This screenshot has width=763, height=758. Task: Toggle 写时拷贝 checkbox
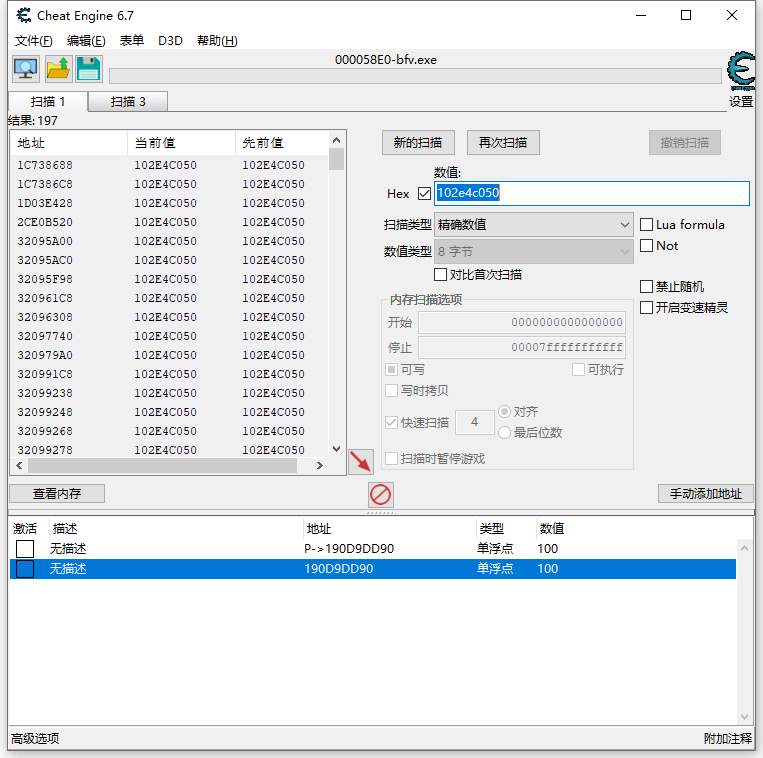tap(391, 391)
